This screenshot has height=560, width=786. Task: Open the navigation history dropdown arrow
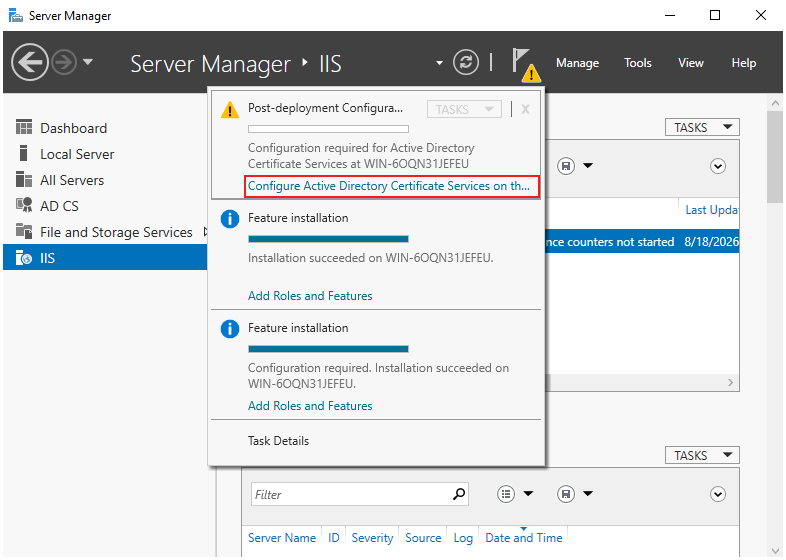point(88,62)
